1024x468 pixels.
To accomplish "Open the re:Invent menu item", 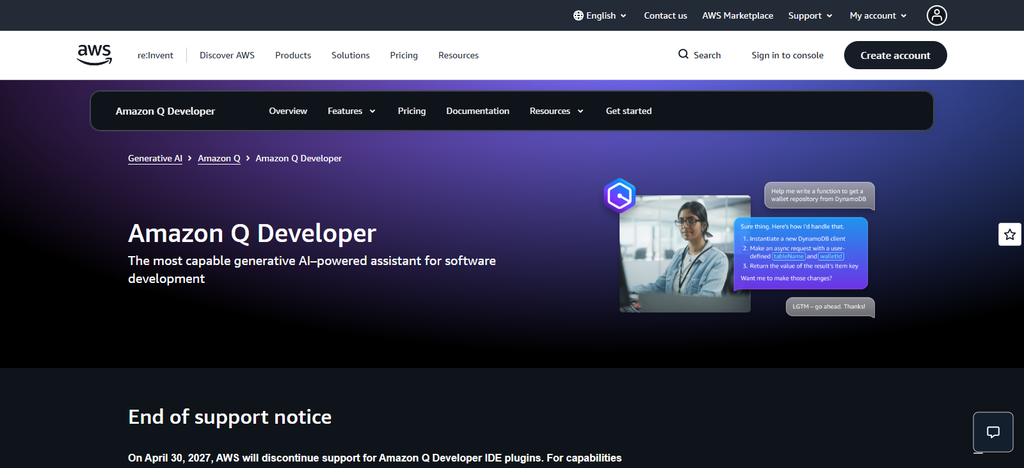I will pos(155,55).
